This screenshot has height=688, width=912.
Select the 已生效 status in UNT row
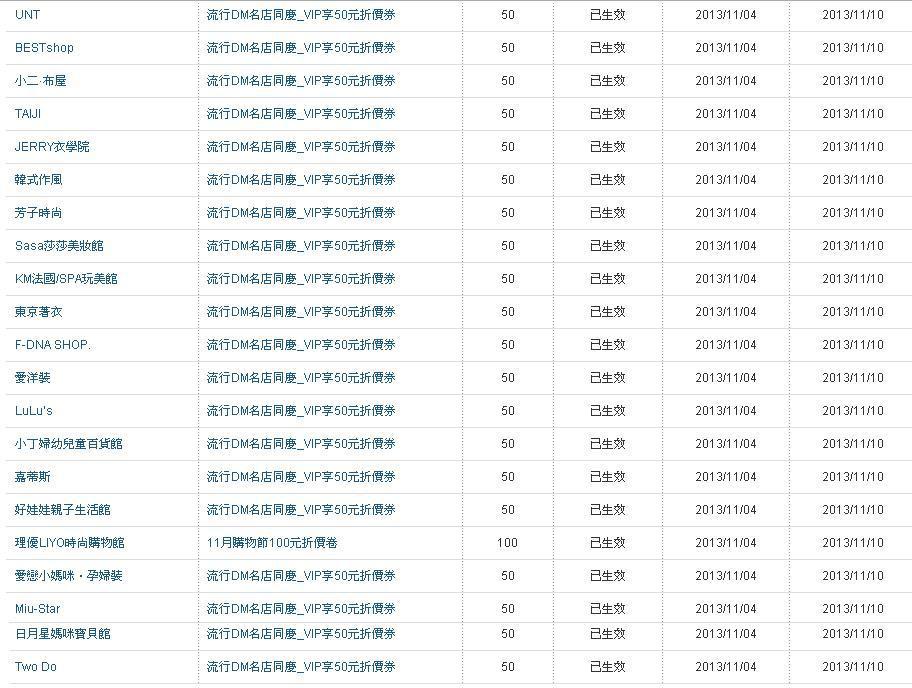[x=608, y=15]
